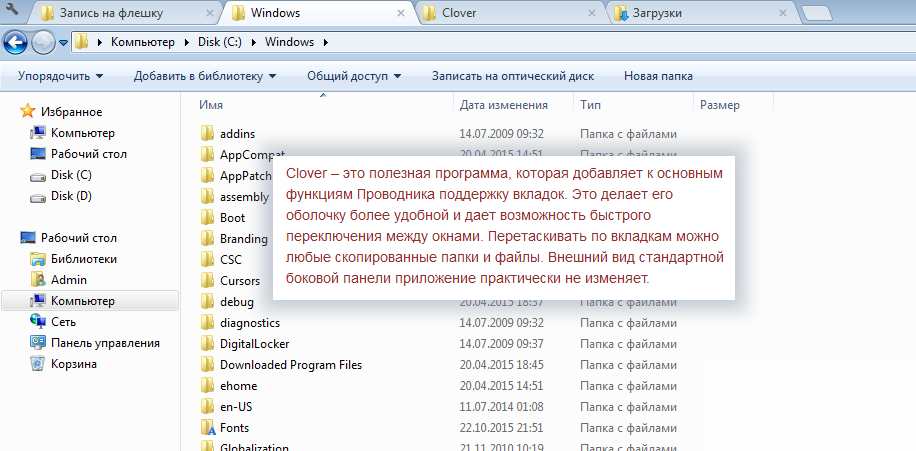Close the Windows tab
916x451 pixels.
point(401,13)
